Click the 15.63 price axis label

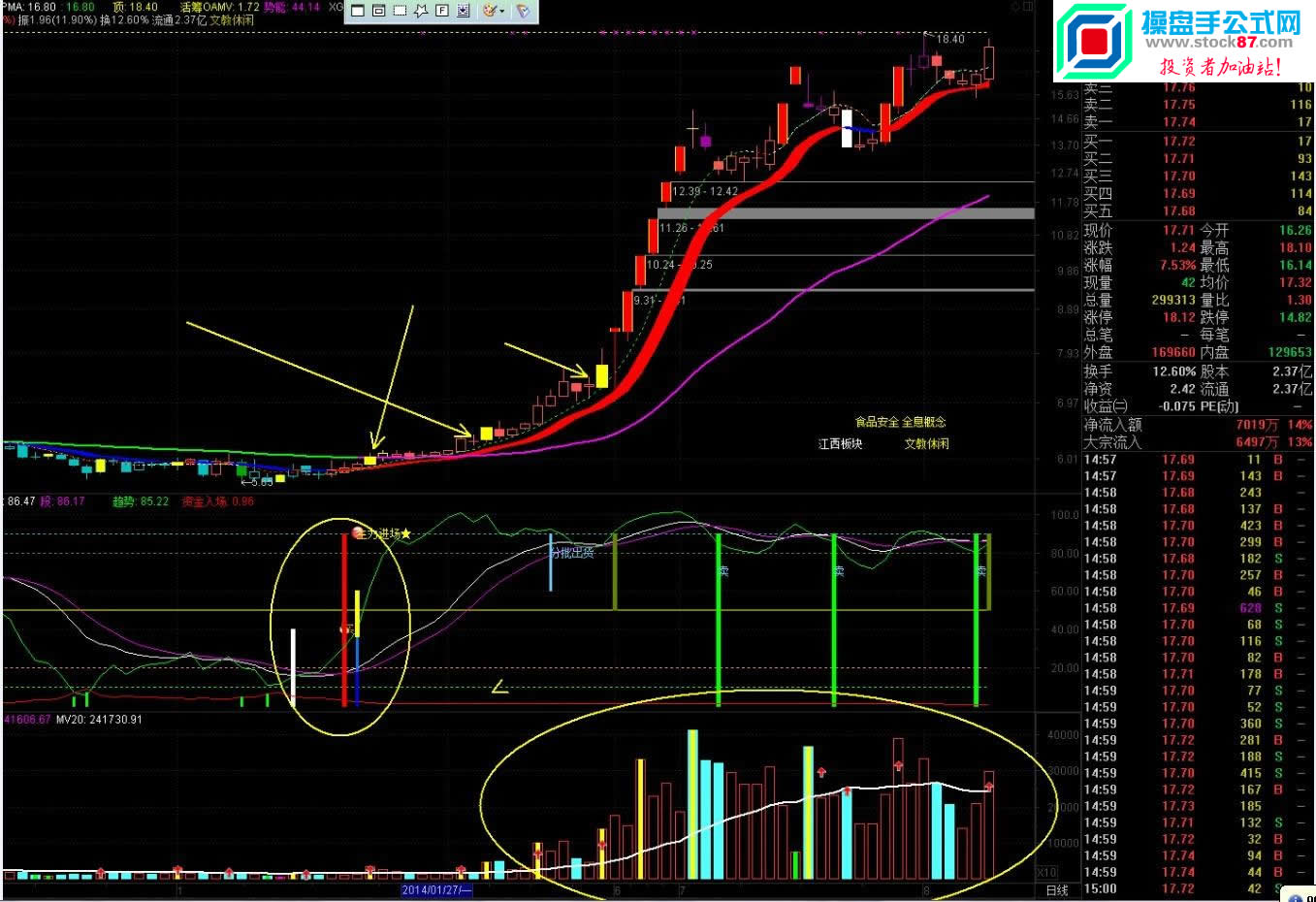point(1064,95)
